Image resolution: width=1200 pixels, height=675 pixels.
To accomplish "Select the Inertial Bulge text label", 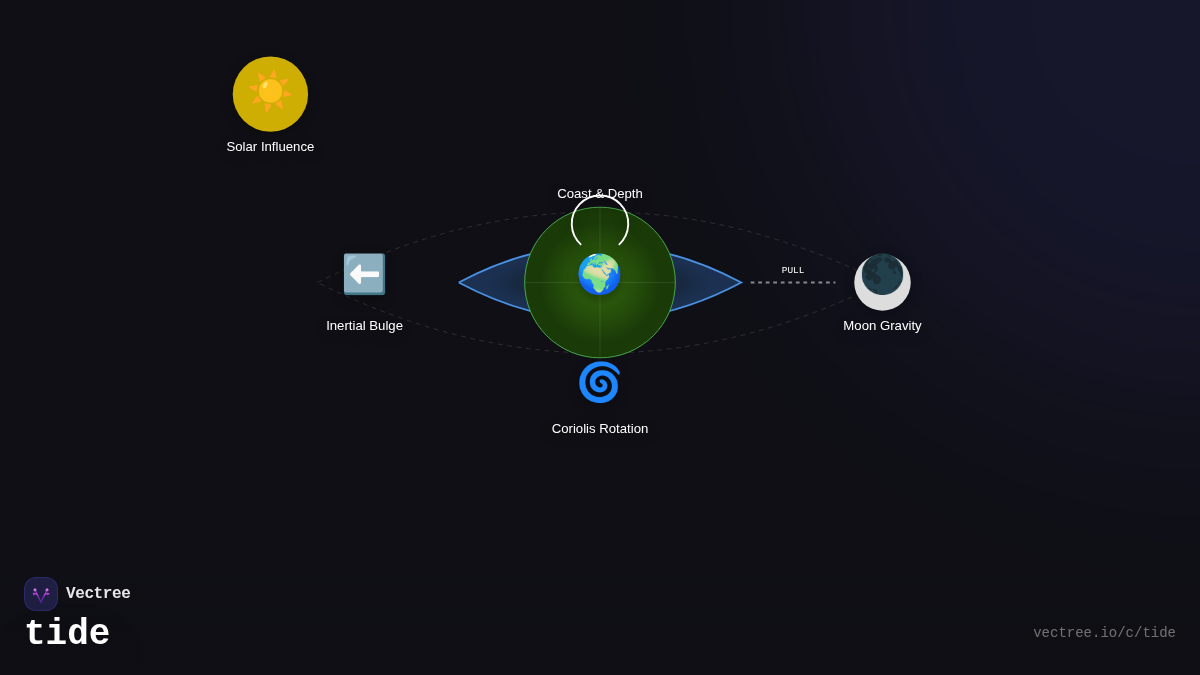I will [364, 326].
